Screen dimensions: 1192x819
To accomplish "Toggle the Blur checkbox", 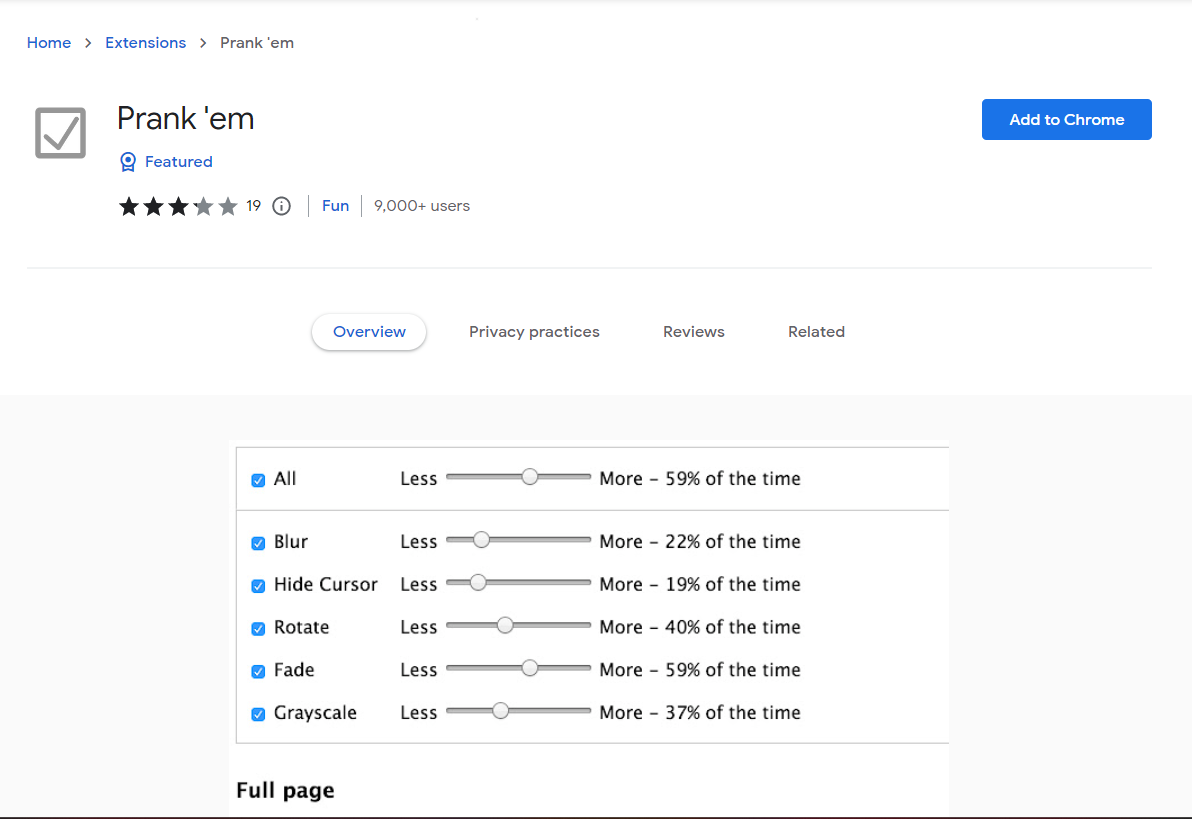I will click(258, 543).
